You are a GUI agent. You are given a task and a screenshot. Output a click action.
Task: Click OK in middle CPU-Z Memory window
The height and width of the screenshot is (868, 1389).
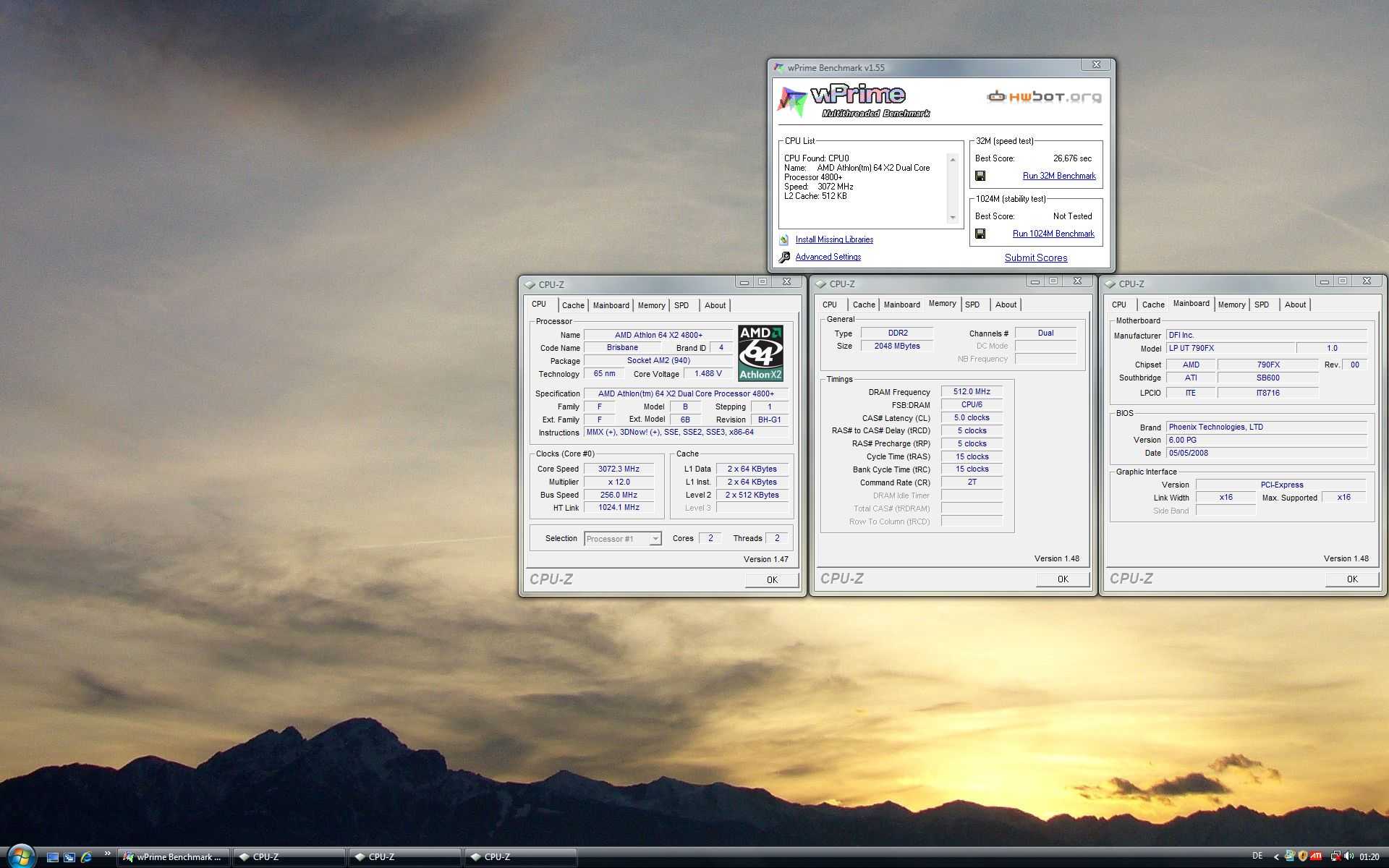click(x=1063, y=579)
